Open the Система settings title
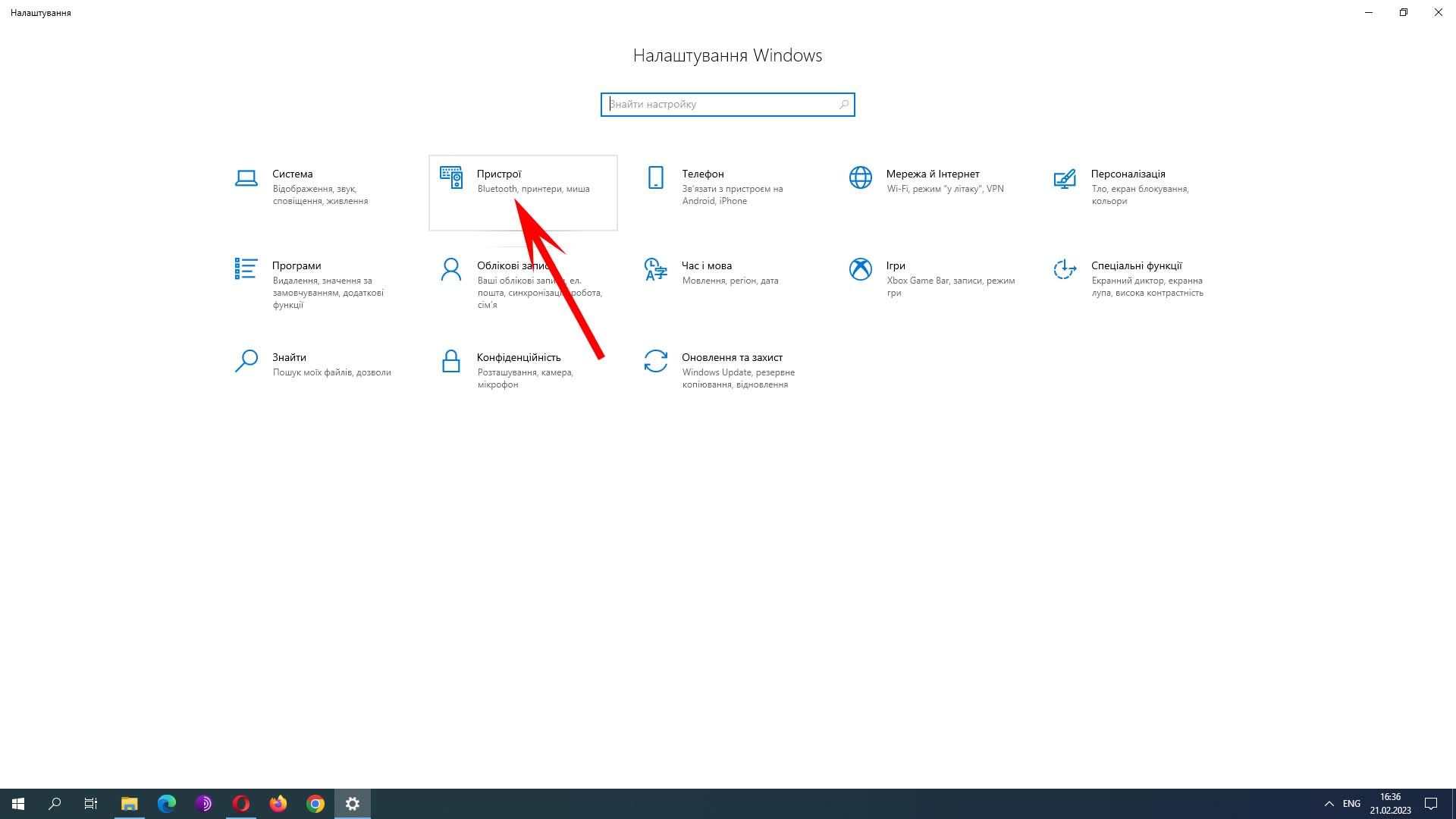The width and height of the screenshot is (1456, 819). 293,174
